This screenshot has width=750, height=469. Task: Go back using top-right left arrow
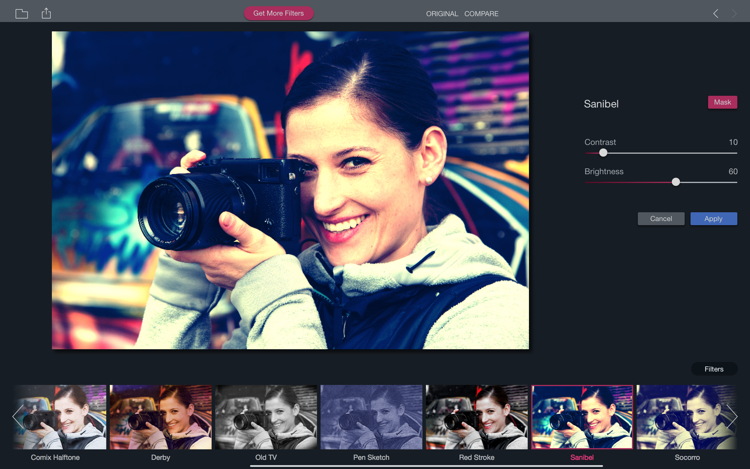pyautogui.click(x=716, y=14)
